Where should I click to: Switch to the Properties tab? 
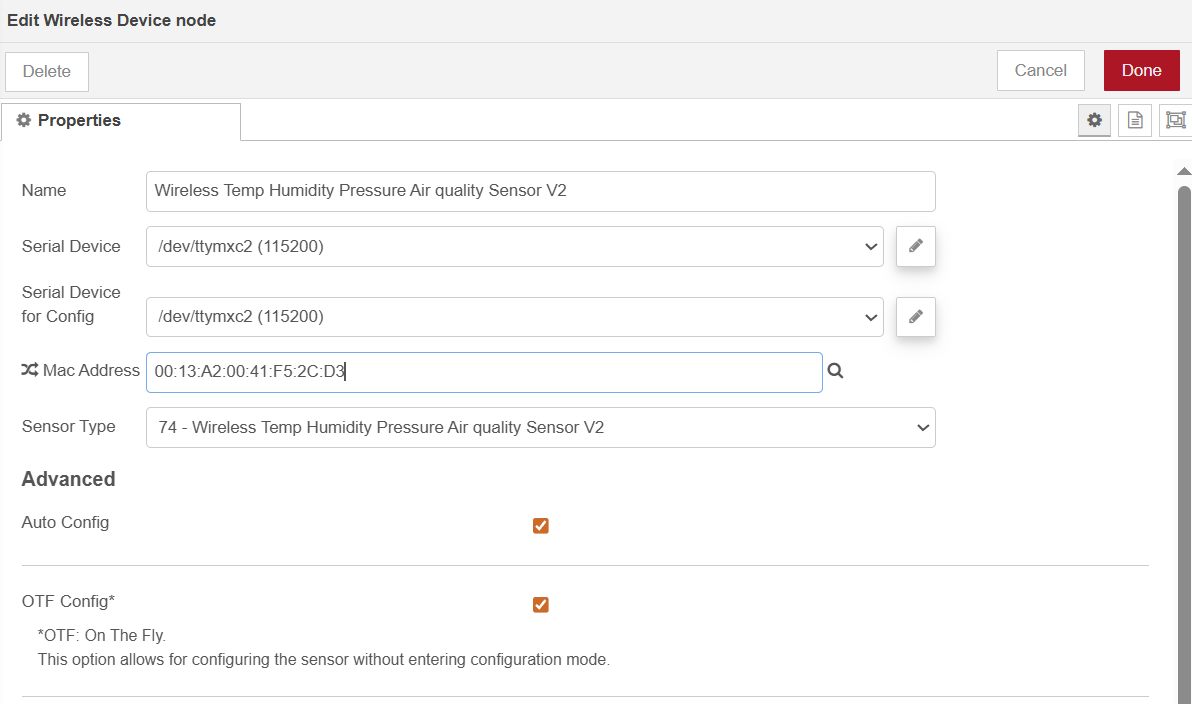120,121
